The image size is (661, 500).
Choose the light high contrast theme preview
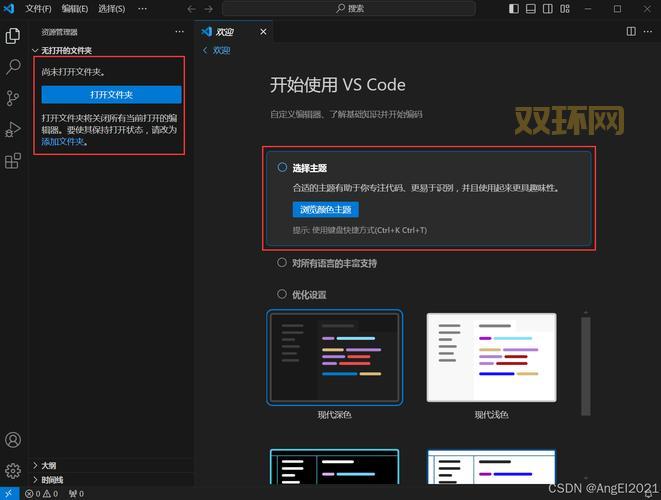tap(492, 467)
